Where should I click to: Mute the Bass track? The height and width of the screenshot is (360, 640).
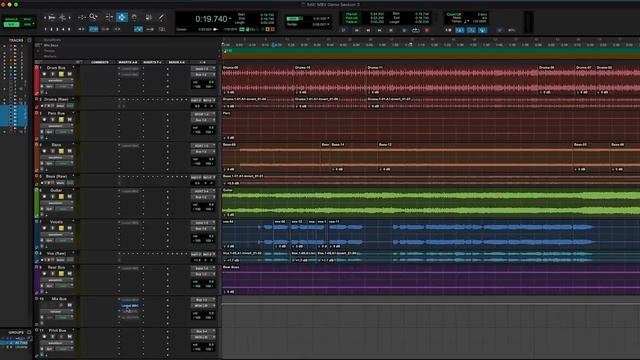pyautogui.click(x=69, y=151)
